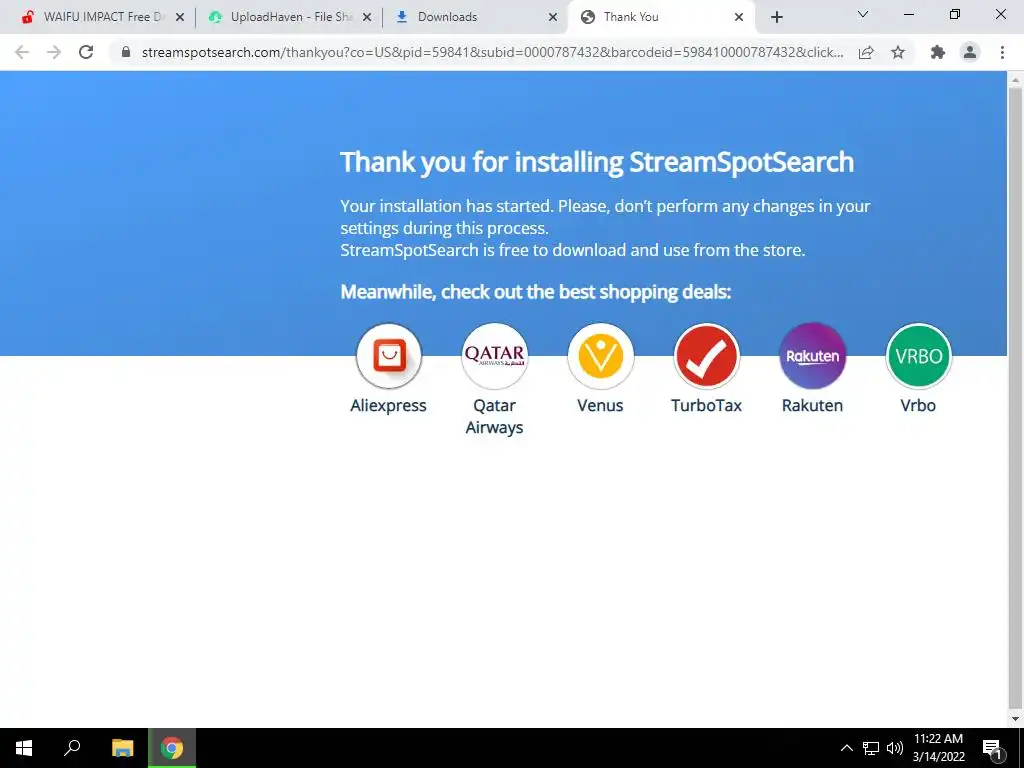The width and height of the screenshot is (1024, 768).
Task: Open the Qatar Airways deal icon
Action: (494, 356)
